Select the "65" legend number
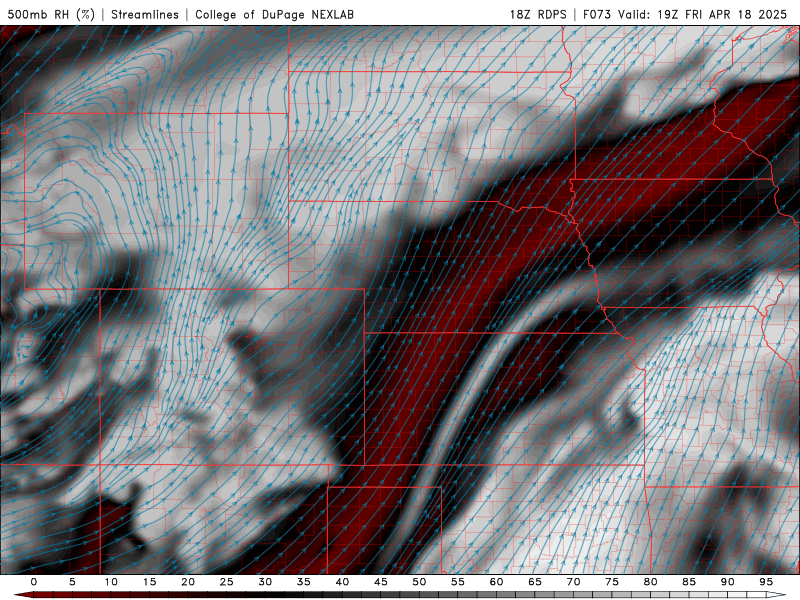Image resolution: width=800 pixels, height=600 pixels. [535, 582]
